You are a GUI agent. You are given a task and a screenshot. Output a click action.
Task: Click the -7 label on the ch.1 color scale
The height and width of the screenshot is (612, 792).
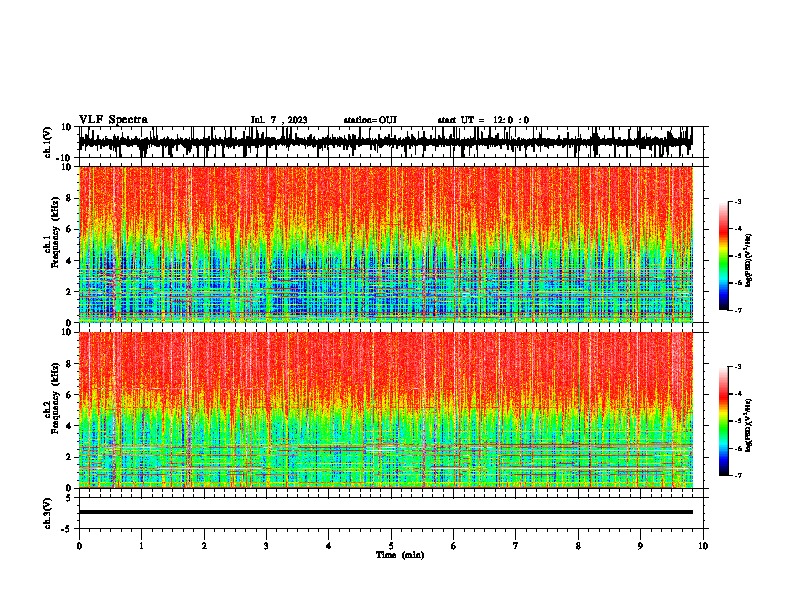[737, 310]
